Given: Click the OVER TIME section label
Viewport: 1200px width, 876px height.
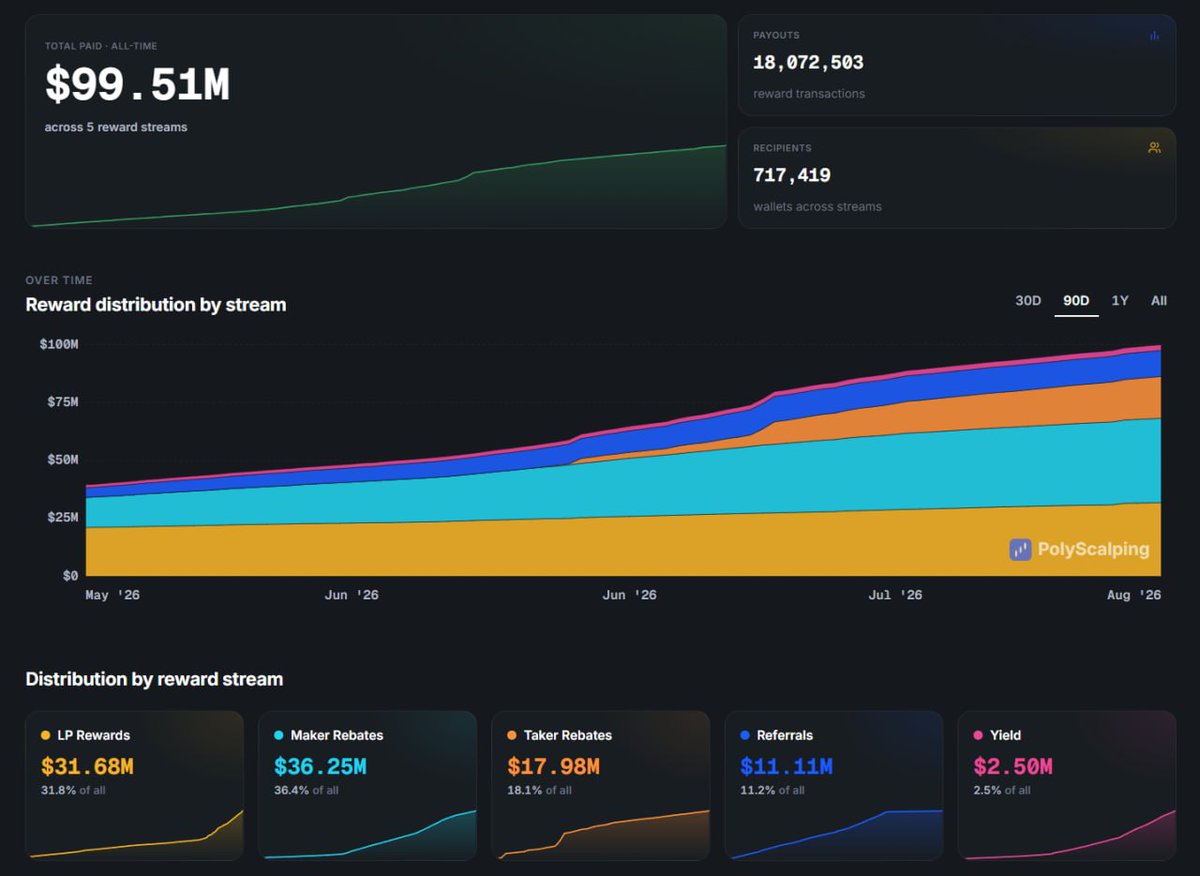Looking at the screenshot, I should [59, 281].
